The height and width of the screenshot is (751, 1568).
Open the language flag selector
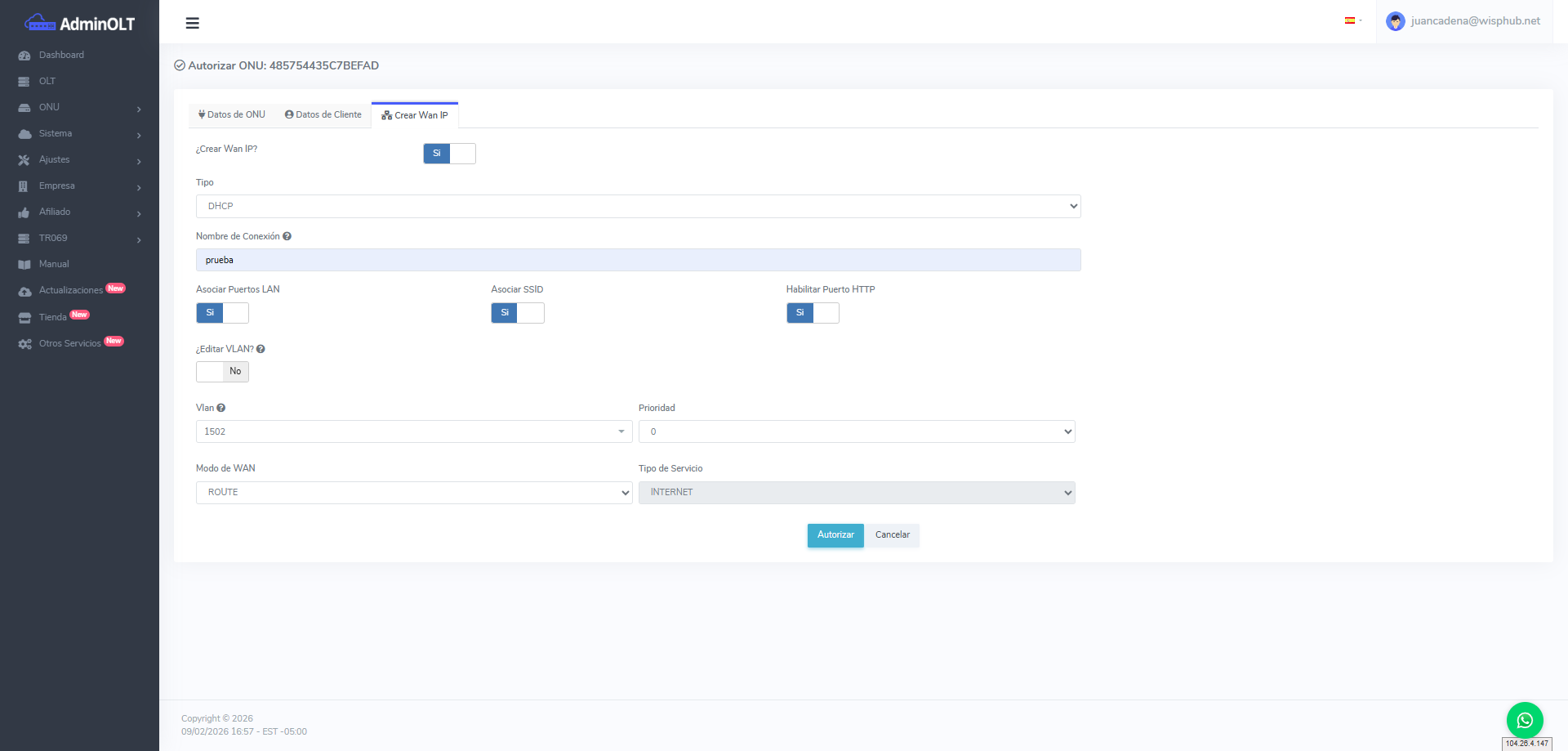[1352, 21]
